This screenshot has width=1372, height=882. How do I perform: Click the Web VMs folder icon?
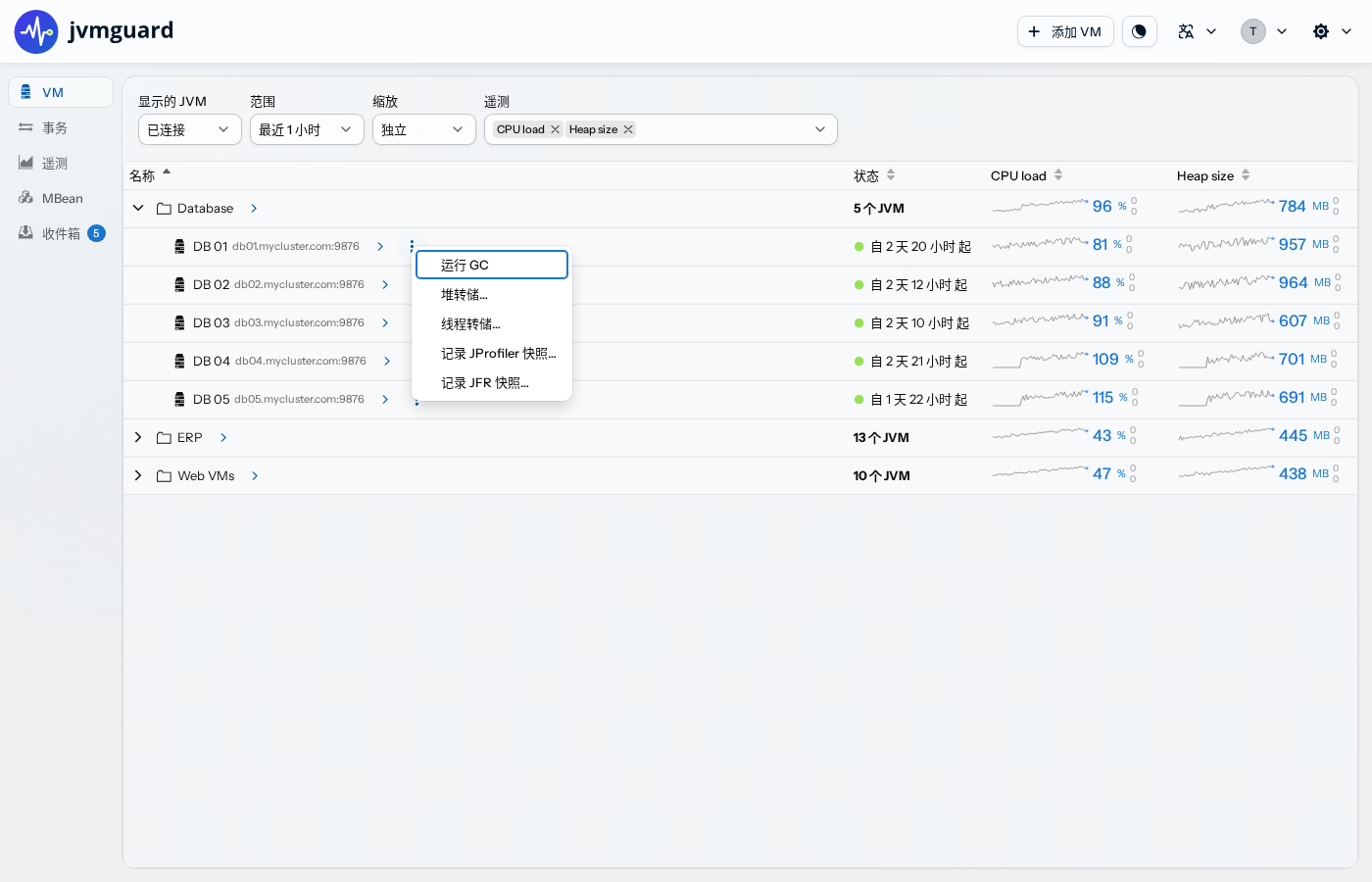tap(165, 475)
